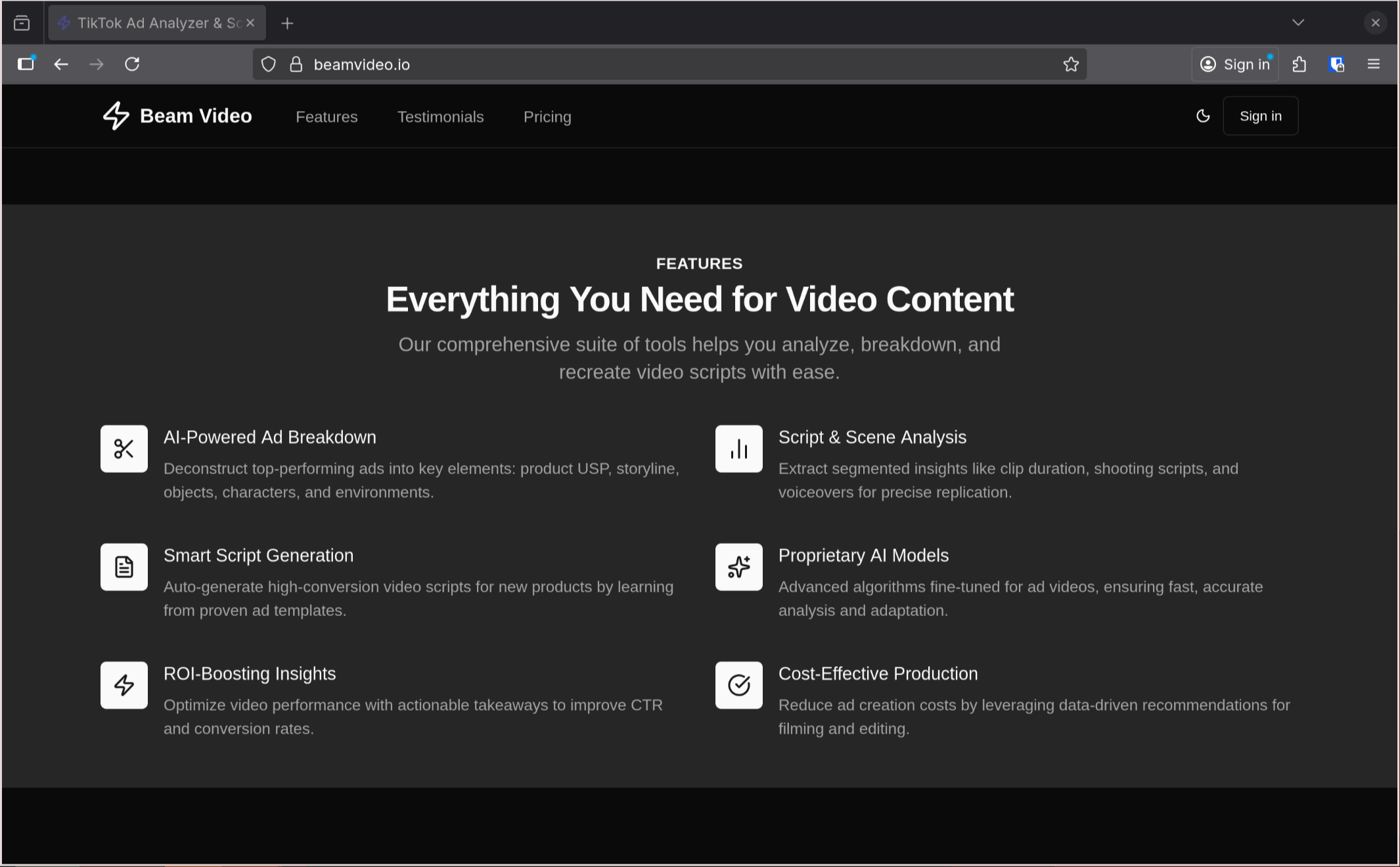Click the blue shield extension icon in toolbar
This screenshot has width=1400, height=867.
click(1336, 64)
